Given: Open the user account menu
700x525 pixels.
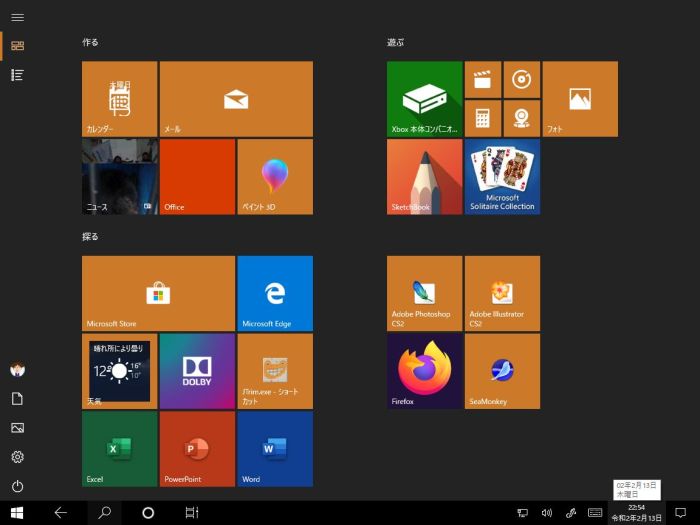Looking at the screenshot, I should (17, 369).
